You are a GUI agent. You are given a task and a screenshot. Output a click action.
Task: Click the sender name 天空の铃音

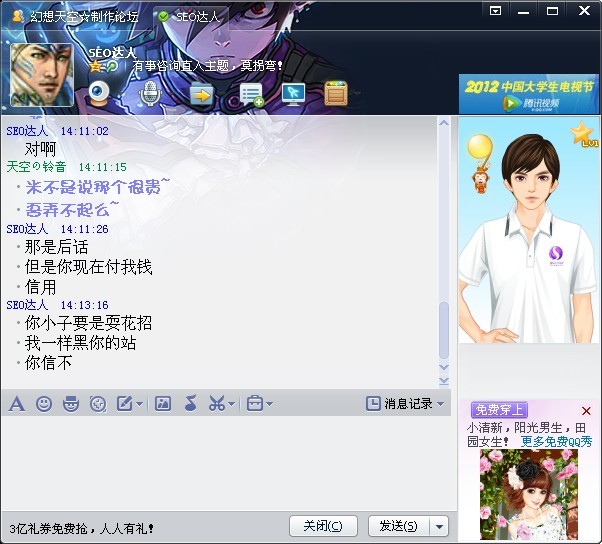[x=36, y=167]
